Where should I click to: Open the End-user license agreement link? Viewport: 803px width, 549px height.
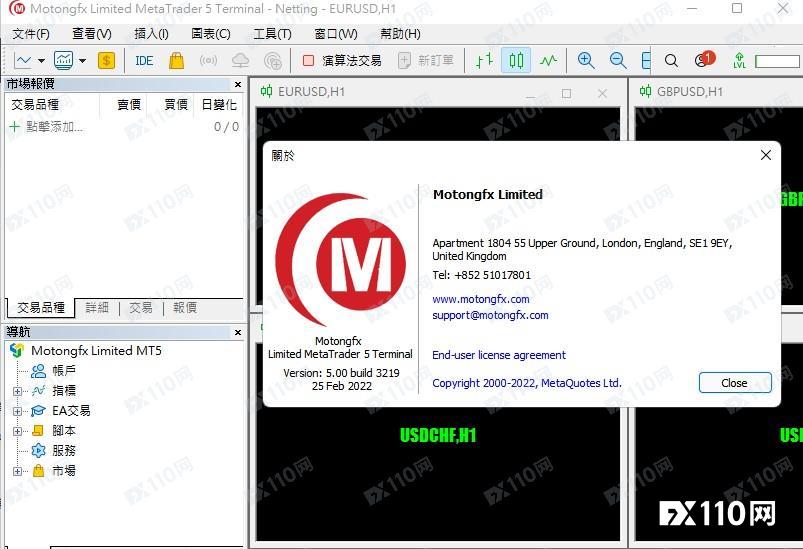coord(498,355)
